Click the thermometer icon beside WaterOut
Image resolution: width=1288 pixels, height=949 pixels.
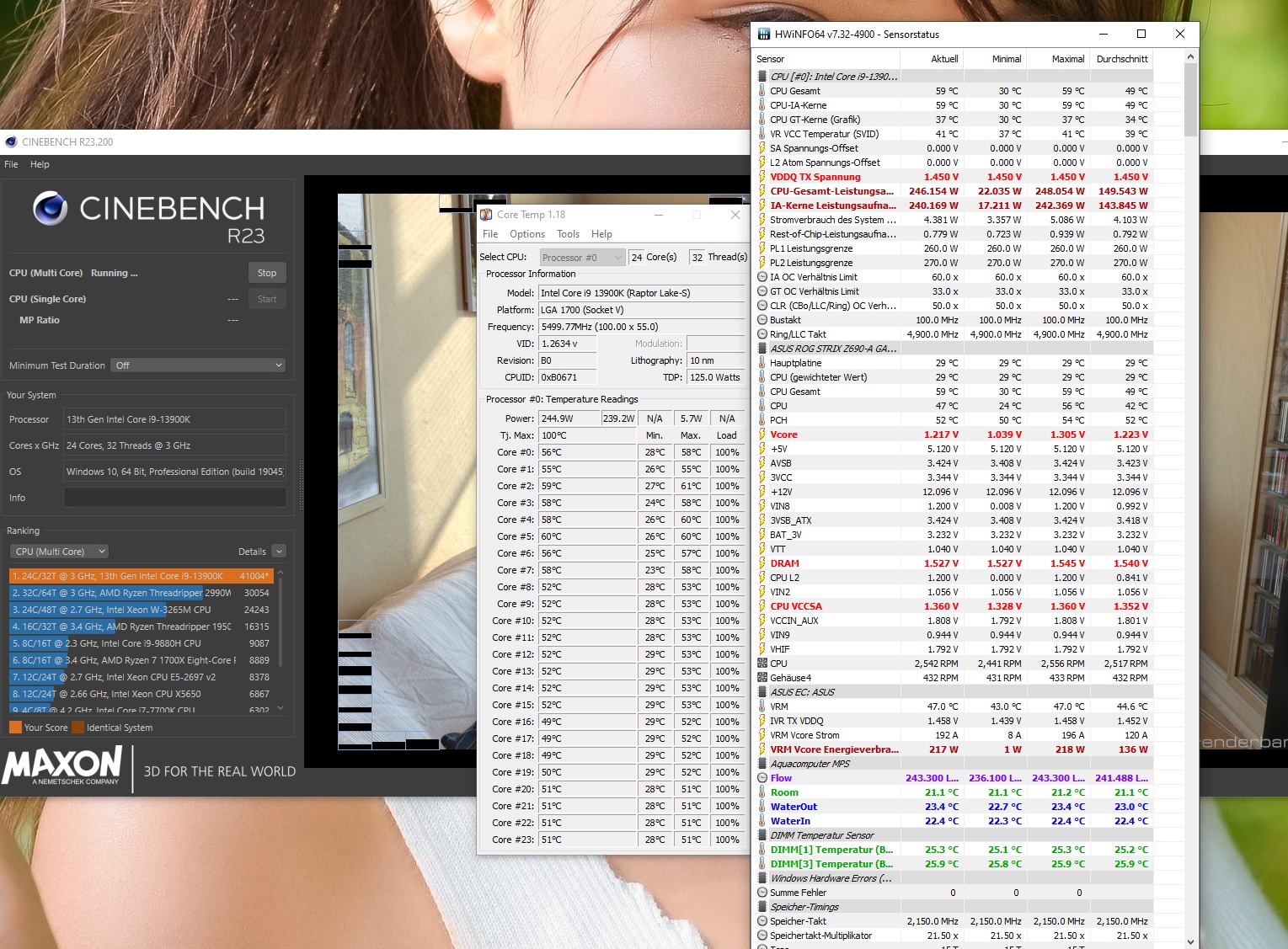762,807
